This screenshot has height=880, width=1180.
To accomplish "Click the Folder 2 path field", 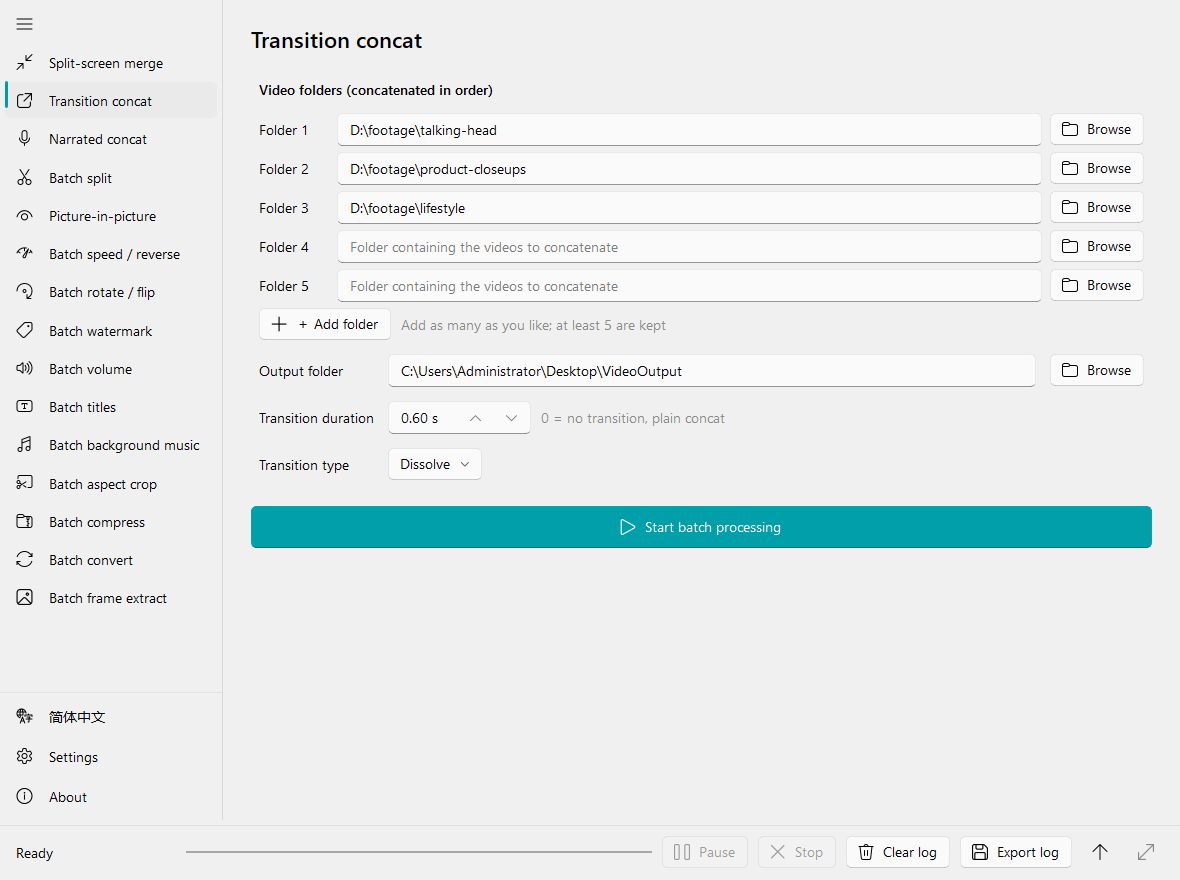I will (x=689, y=169).
